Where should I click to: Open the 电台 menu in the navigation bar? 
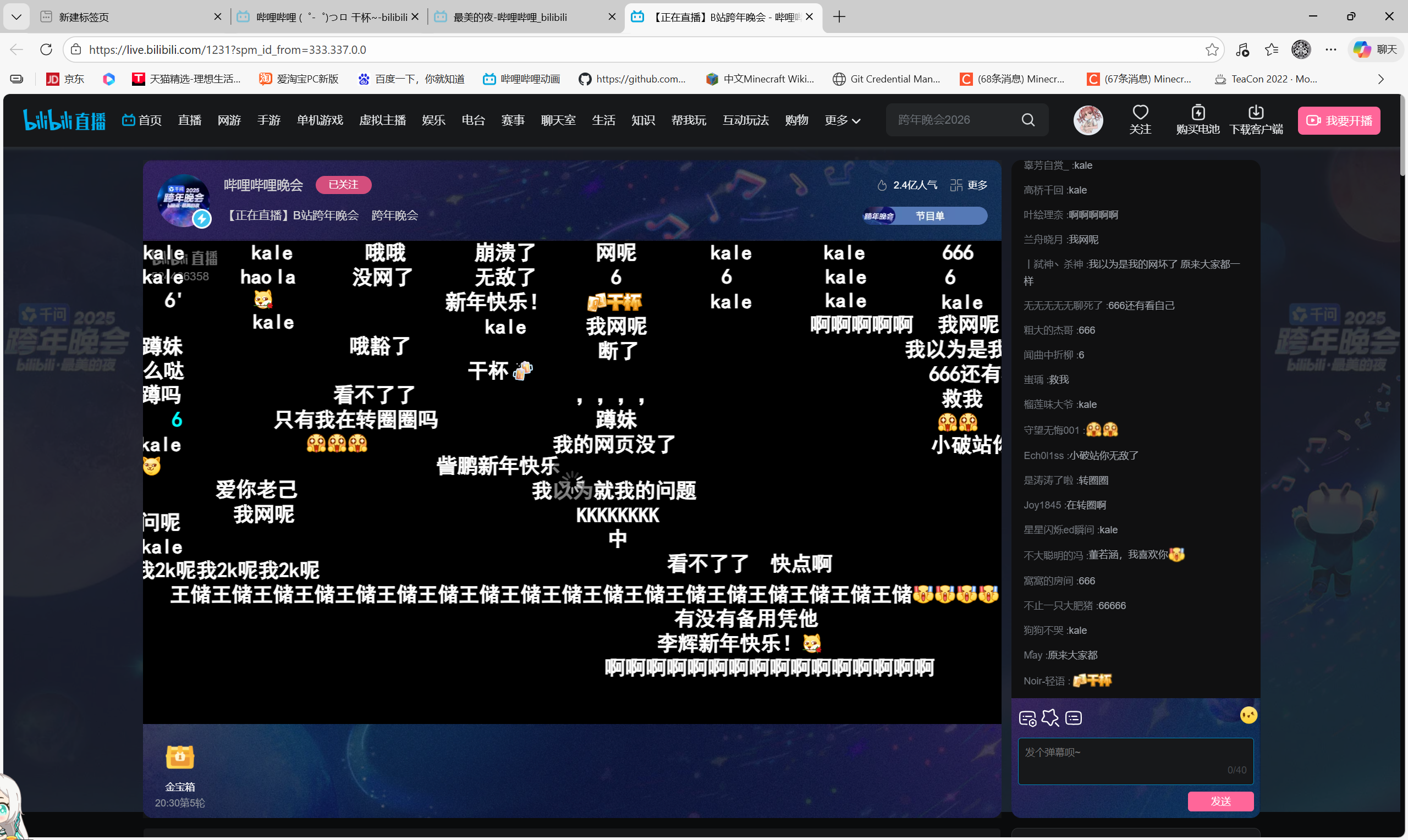coord(474,120)
